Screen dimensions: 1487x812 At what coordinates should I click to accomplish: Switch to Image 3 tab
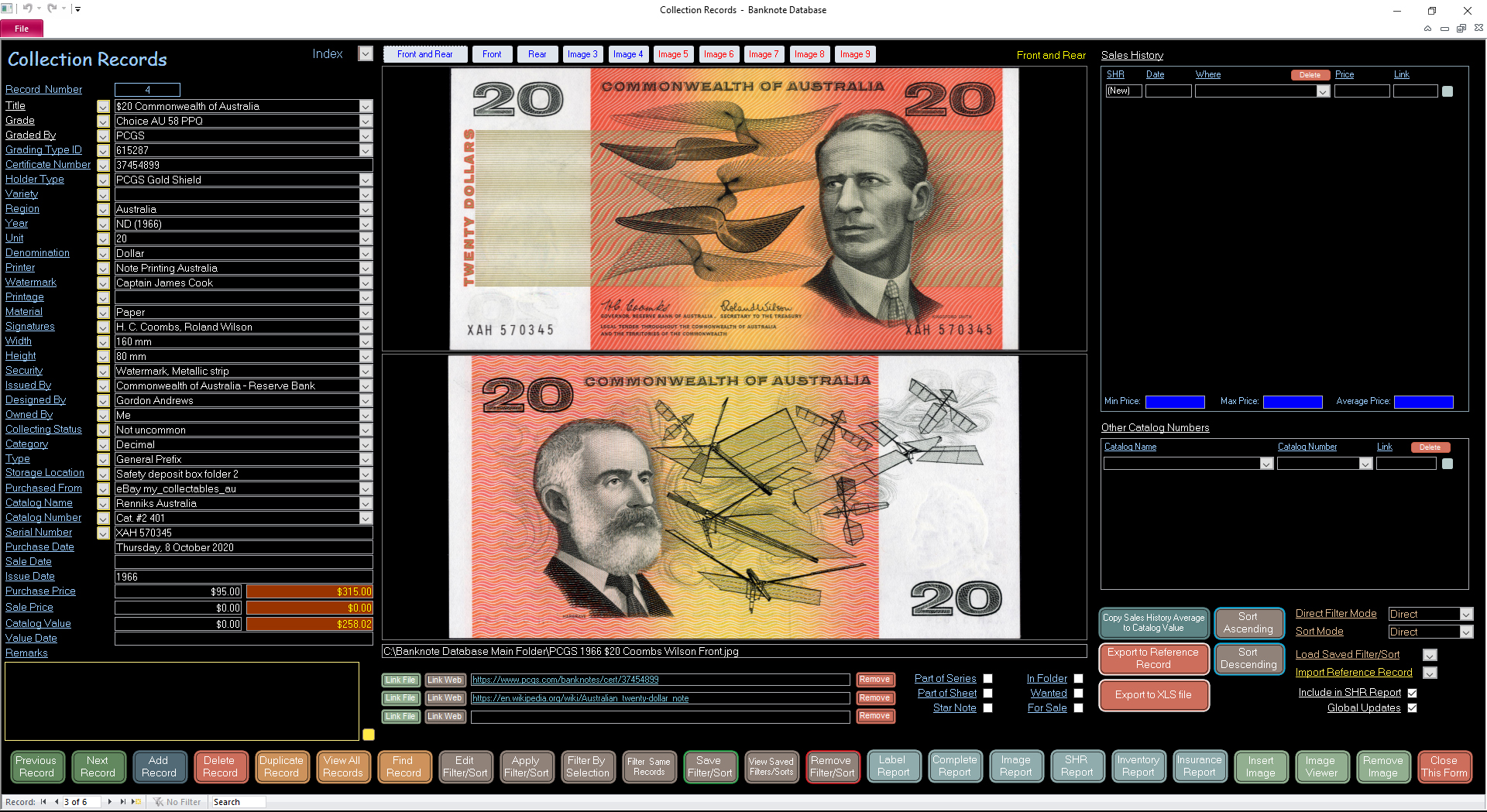pos(582,54)
